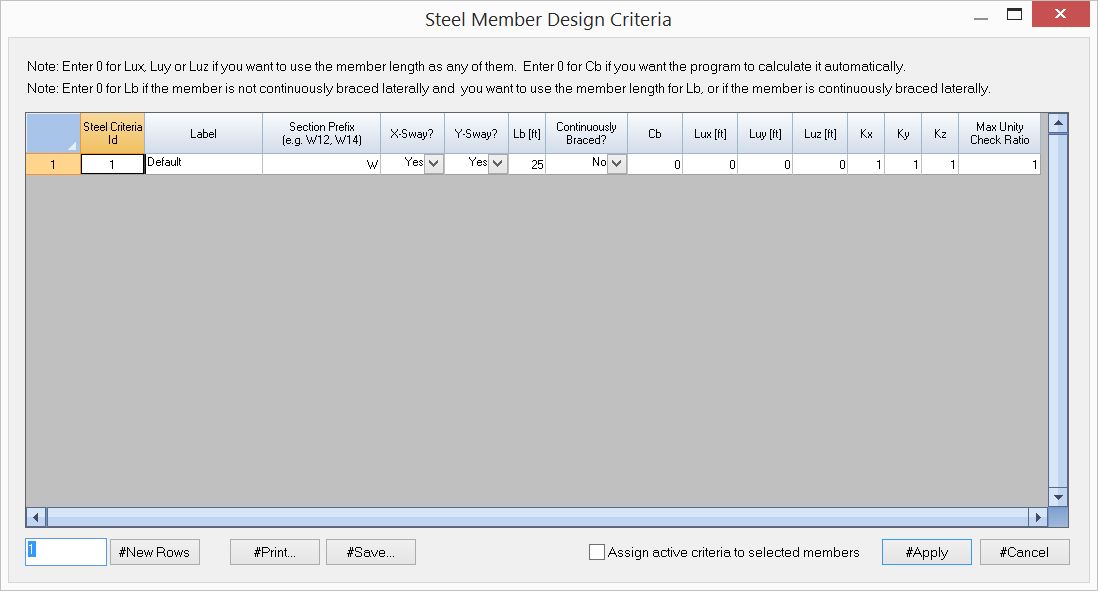Click the down arrow on vertical scrollbar
This screenshot has height=591, width=1098.
tap(1057, 497)
